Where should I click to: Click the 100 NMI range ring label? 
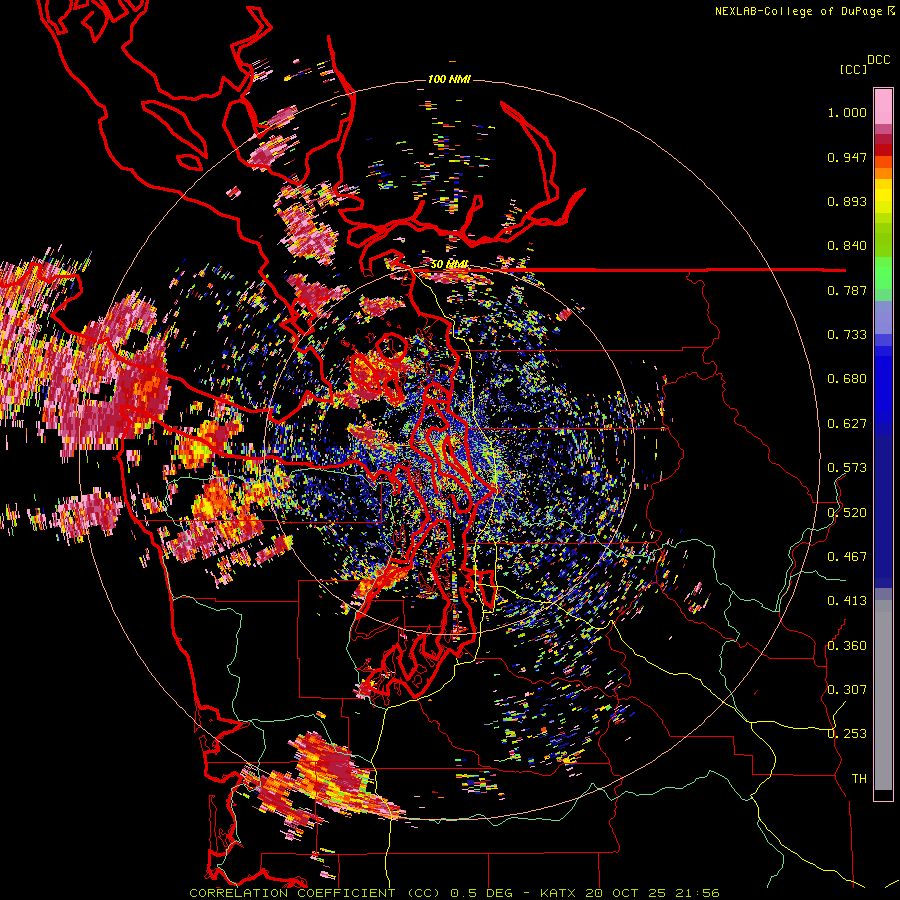[449, 79]
